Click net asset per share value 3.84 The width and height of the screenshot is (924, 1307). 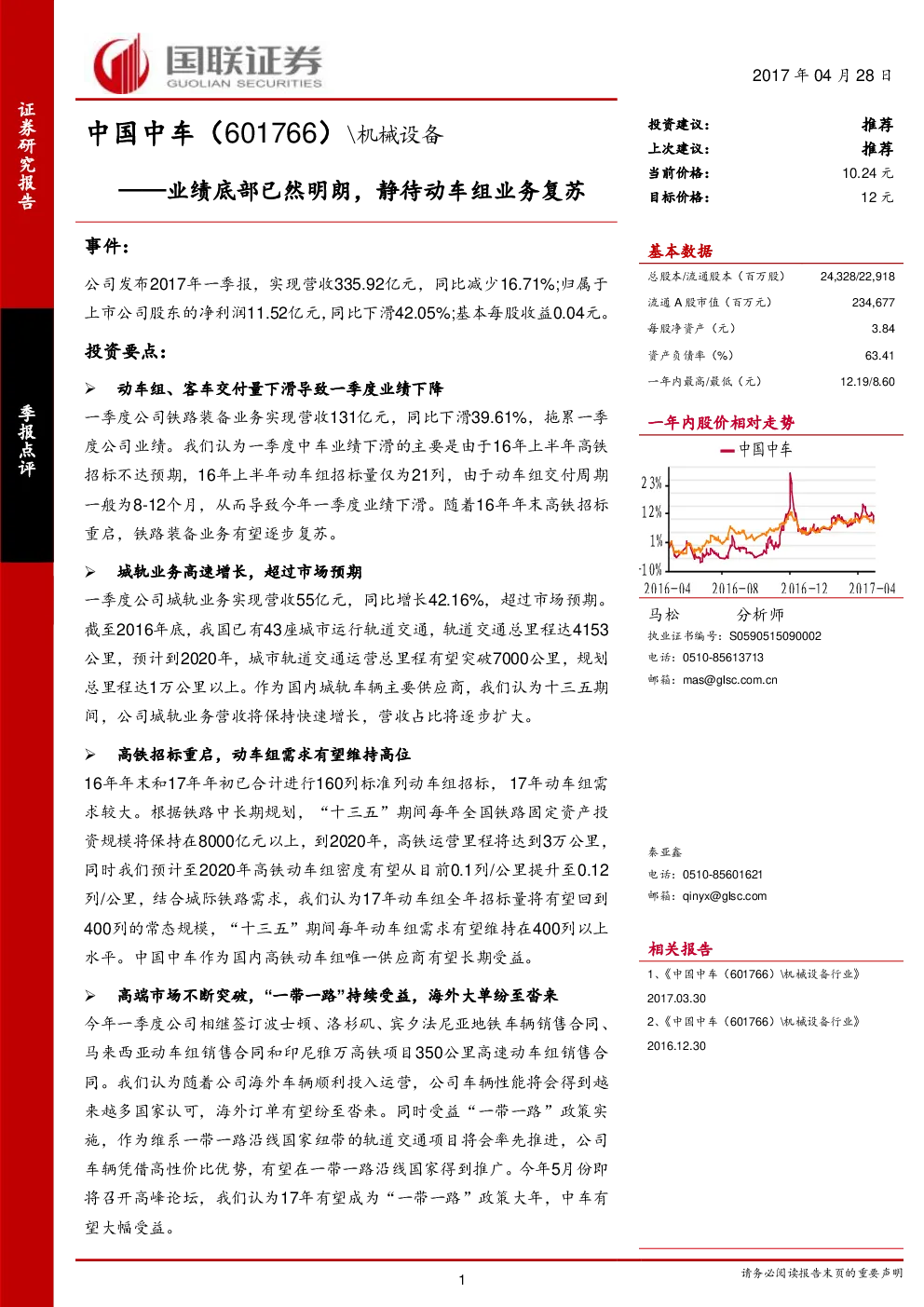pyautogui.click(x=883, y=329)
